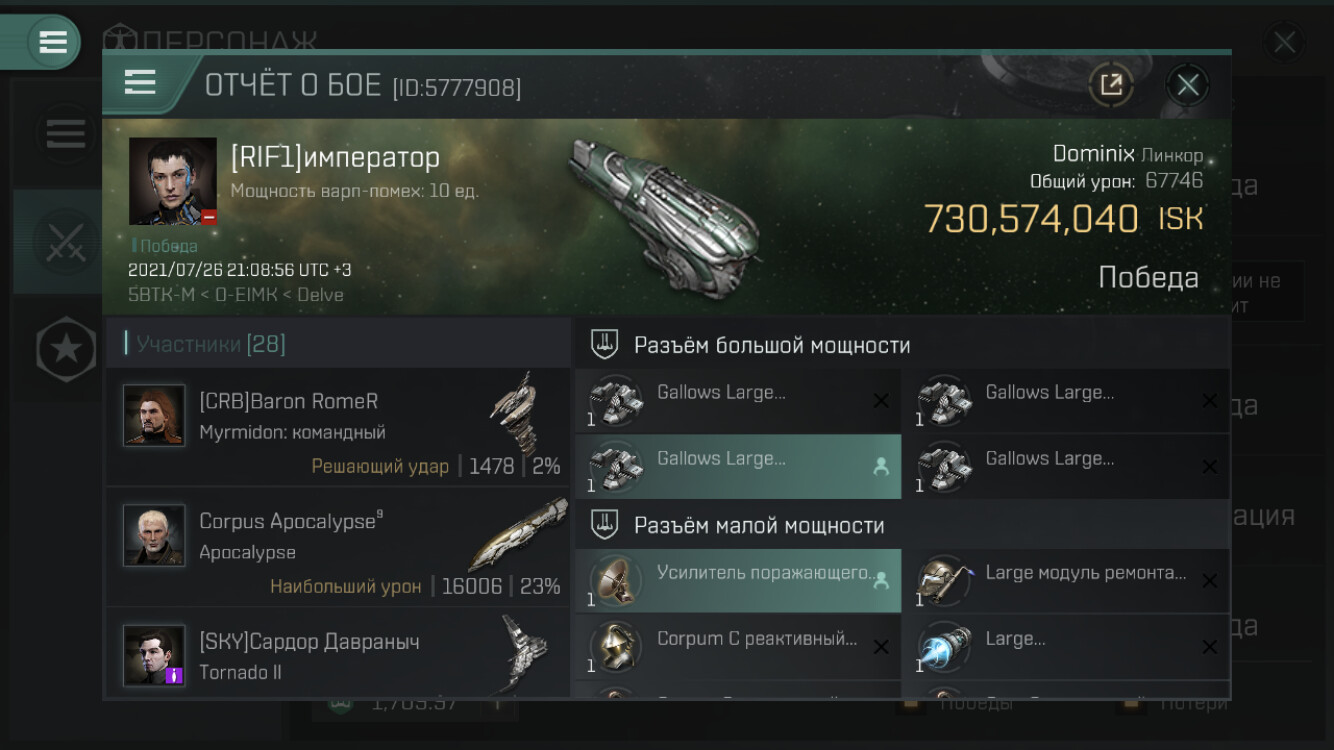1334x750 pixels.
Task: Close the battle report window
Action: pos(1188,85)
